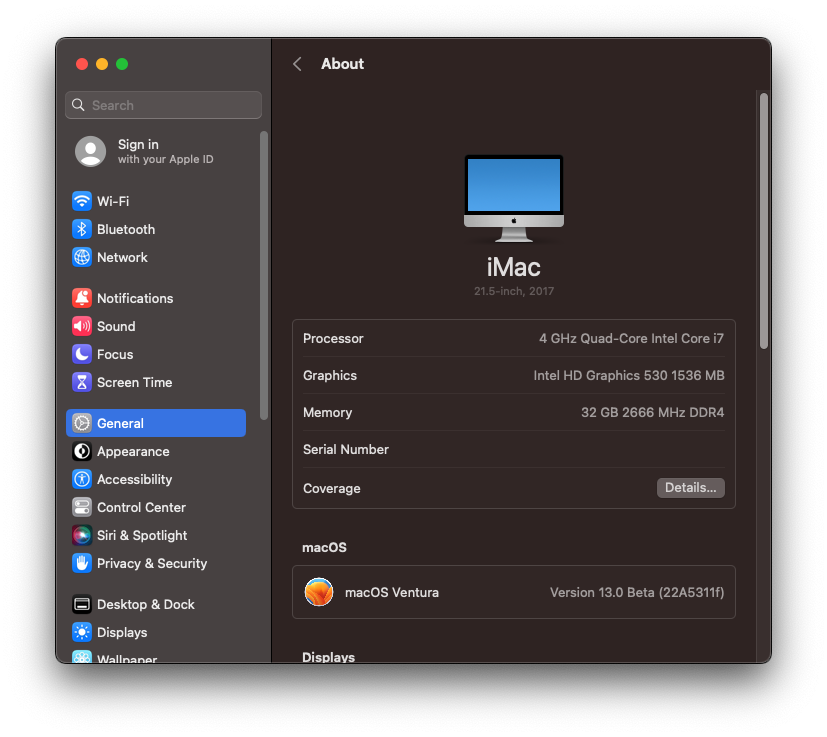827x737 pixels.
Task: Select the Bluetooth sidebar label
Action: click(x=126, y=229)
